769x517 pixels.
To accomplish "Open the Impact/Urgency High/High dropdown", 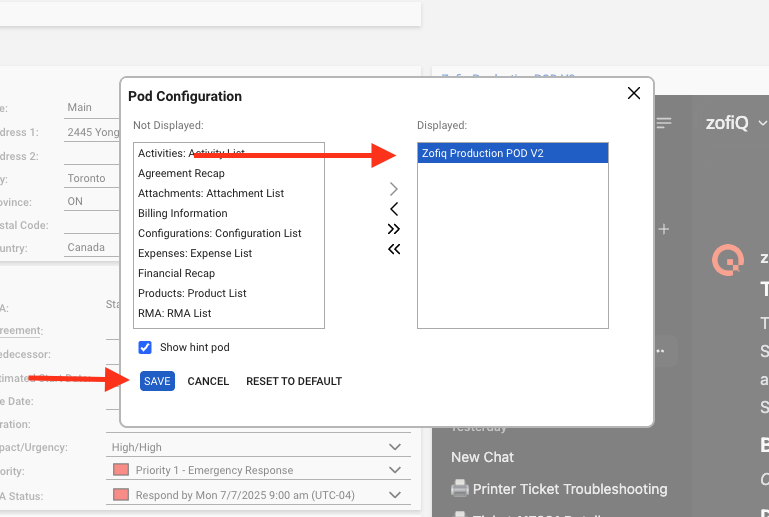I will (x=258, y=447).
